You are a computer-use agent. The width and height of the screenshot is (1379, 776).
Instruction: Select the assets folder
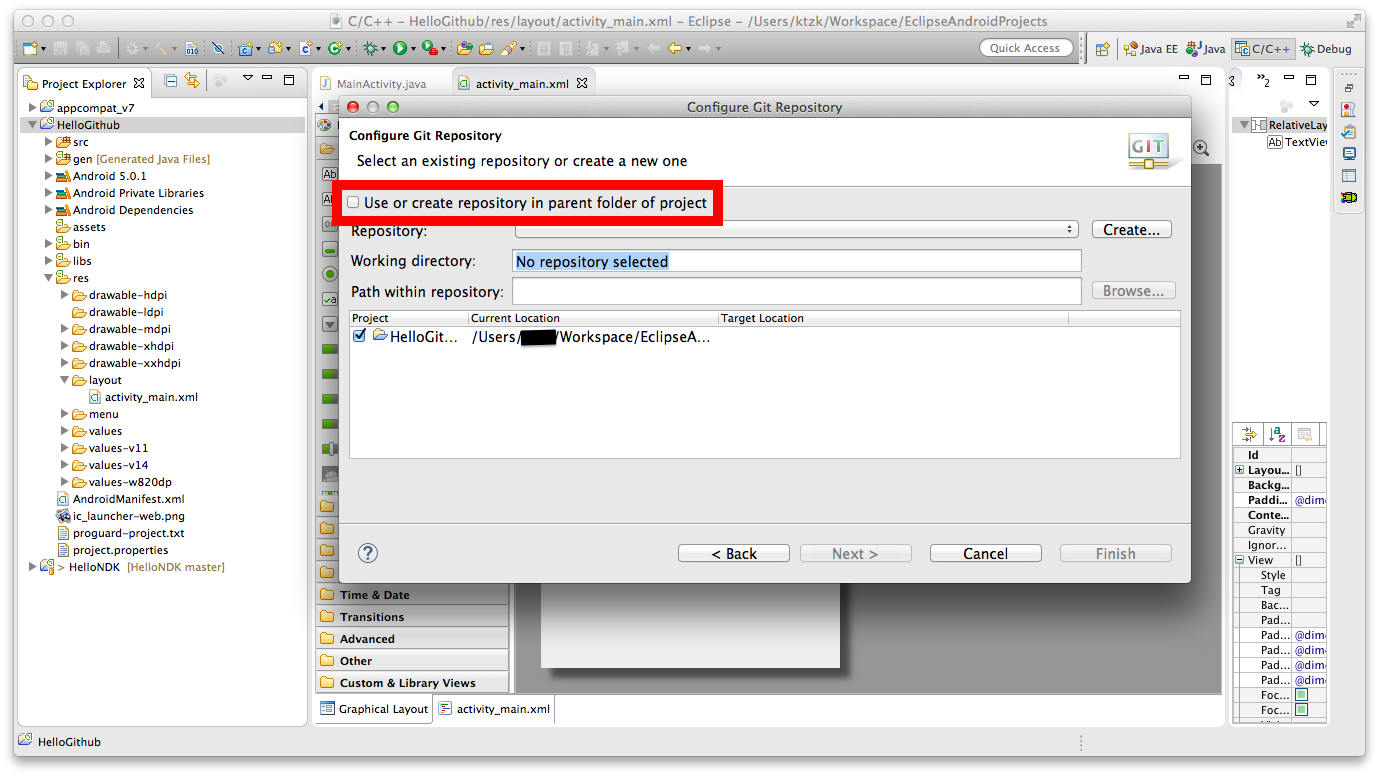pos(82,227)
